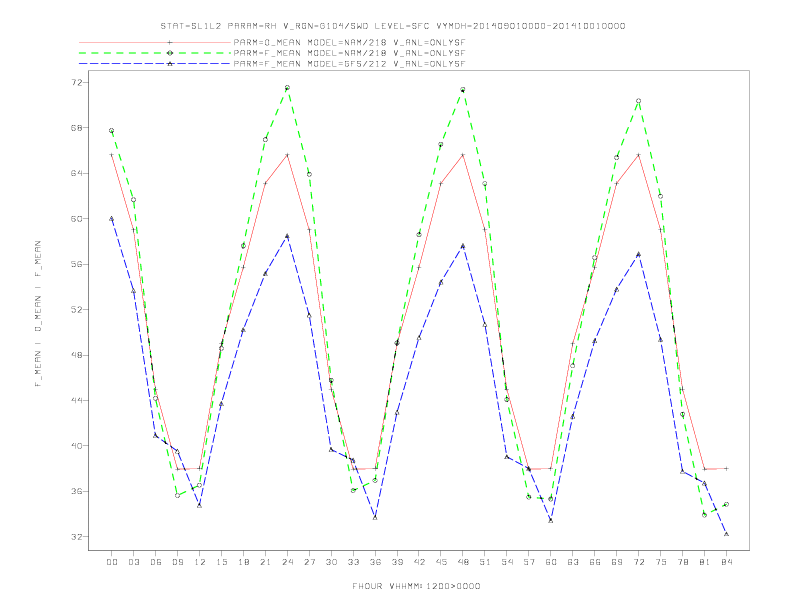Image resolution: width=792 pixels, height=612 pixels.
Task: Click x-axis tick label 60
Action: pos(551,562)
